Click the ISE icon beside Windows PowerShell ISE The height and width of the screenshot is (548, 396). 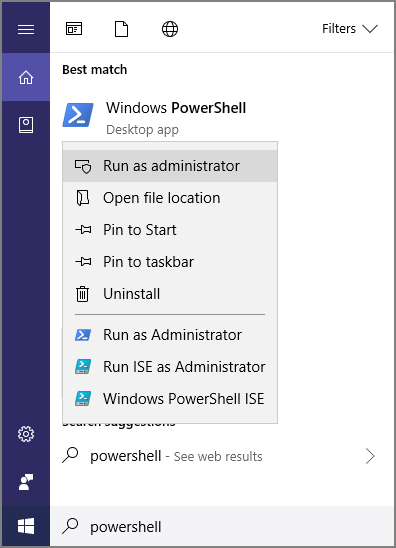pyautogui.click(x=83, y=399)
